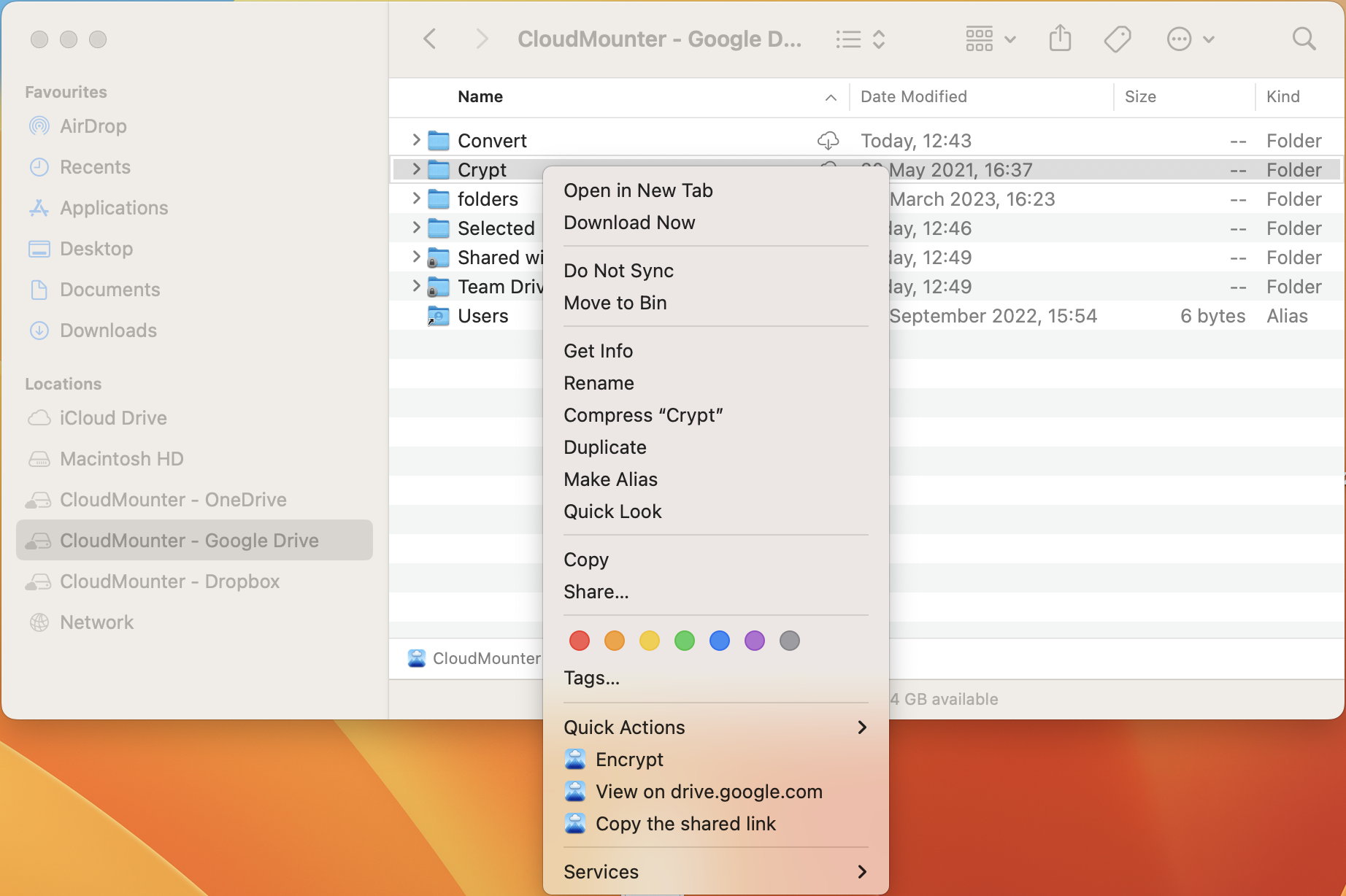
Task: Choose Share... from context menu
Action: (x=715, y=592)
